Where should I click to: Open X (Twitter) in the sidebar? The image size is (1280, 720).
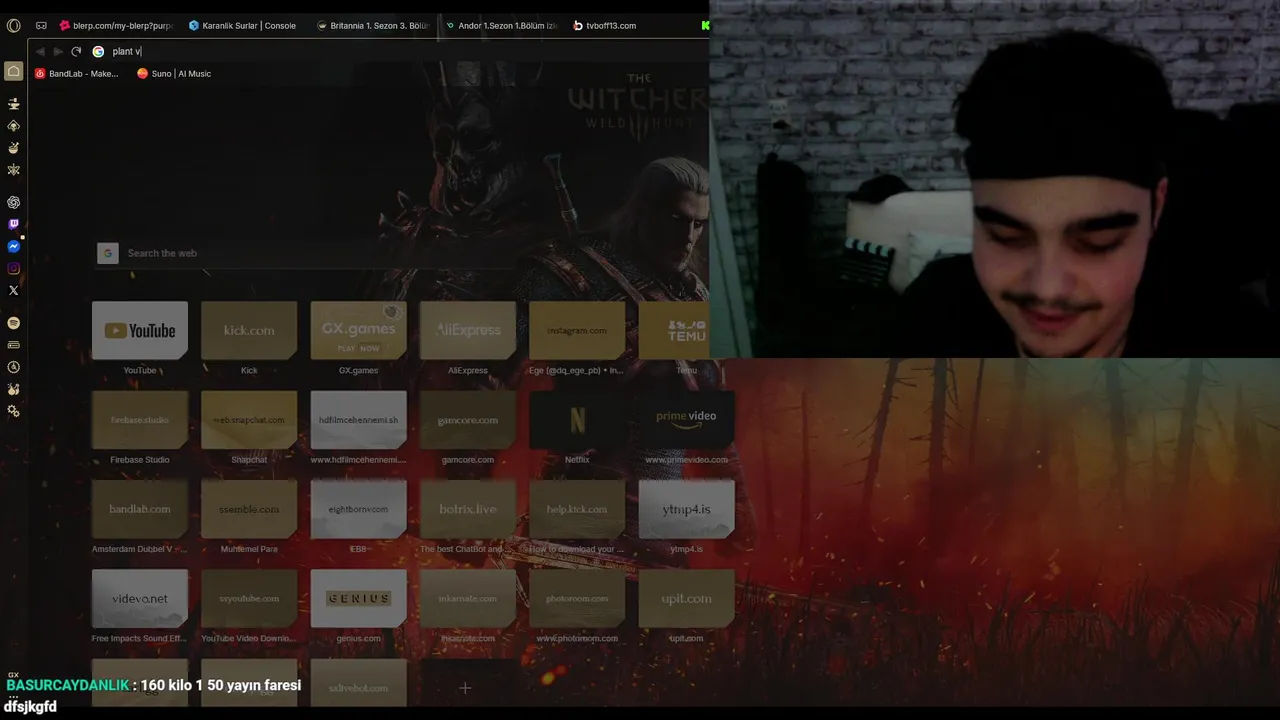pyautogui.click(x=13, y=290)
